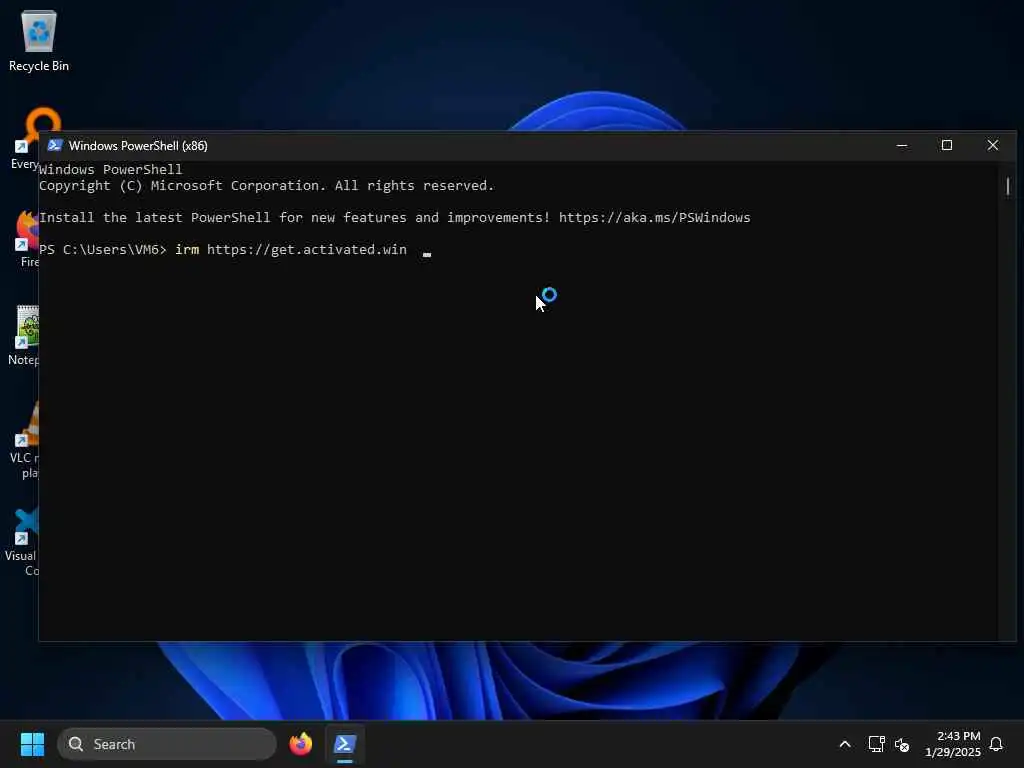The image size is (1024, 768).
Task: Maximize the PowerShell window
Action: (x=947, y=145)
